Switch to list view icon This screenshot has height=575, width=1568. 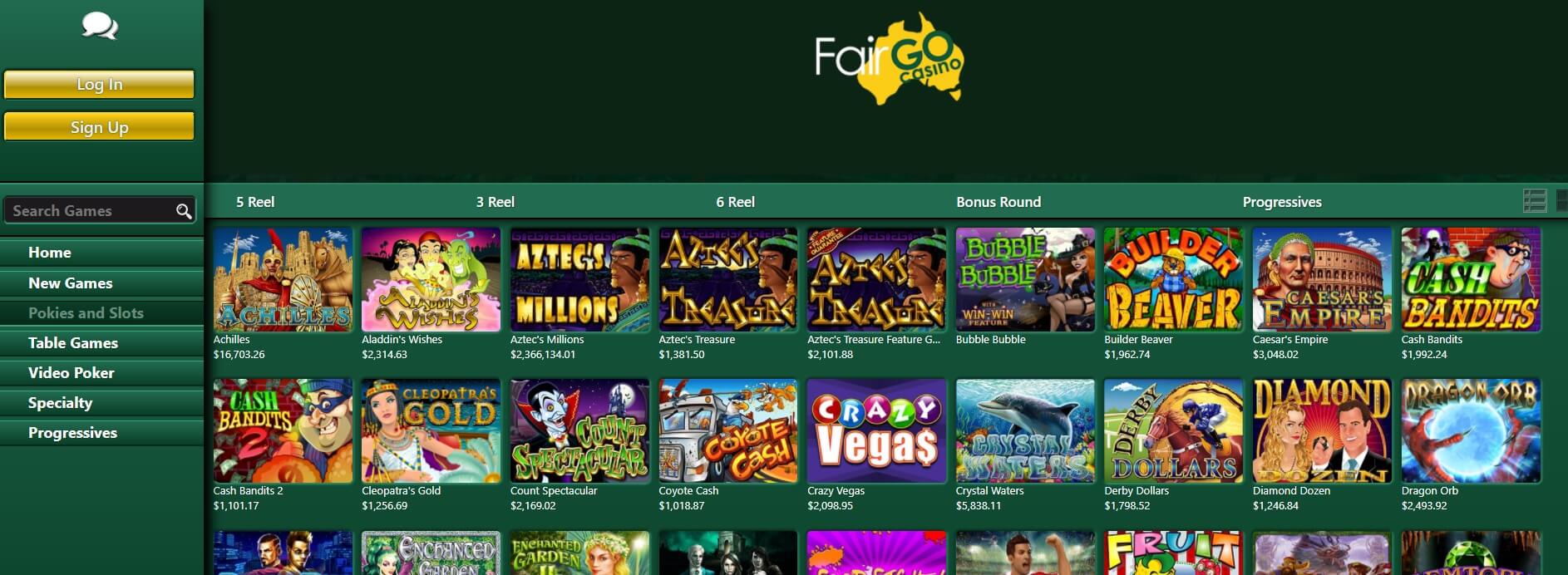pos(1535,201)
